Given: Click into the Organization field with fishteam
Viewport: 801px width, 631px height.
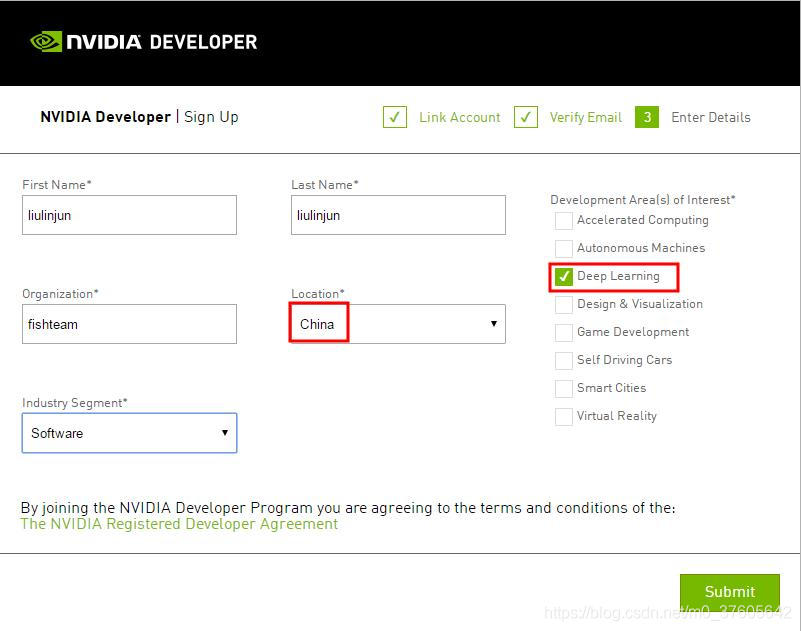Looking at the screenshot, I should tap(129, 324).
